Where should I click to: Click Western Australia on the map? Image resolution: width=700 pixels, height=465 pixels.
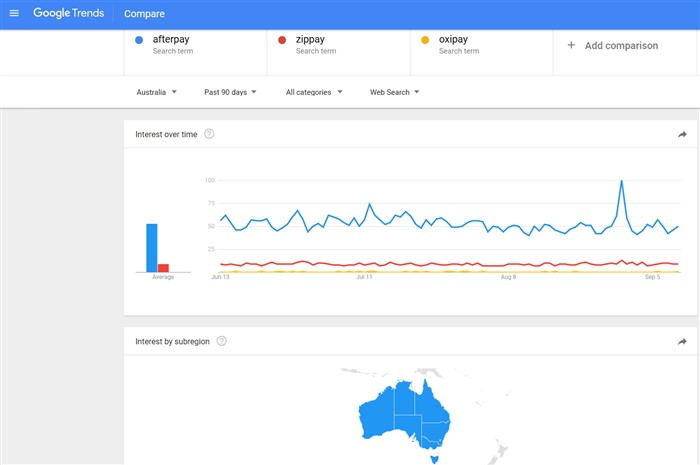click(377, 415)
